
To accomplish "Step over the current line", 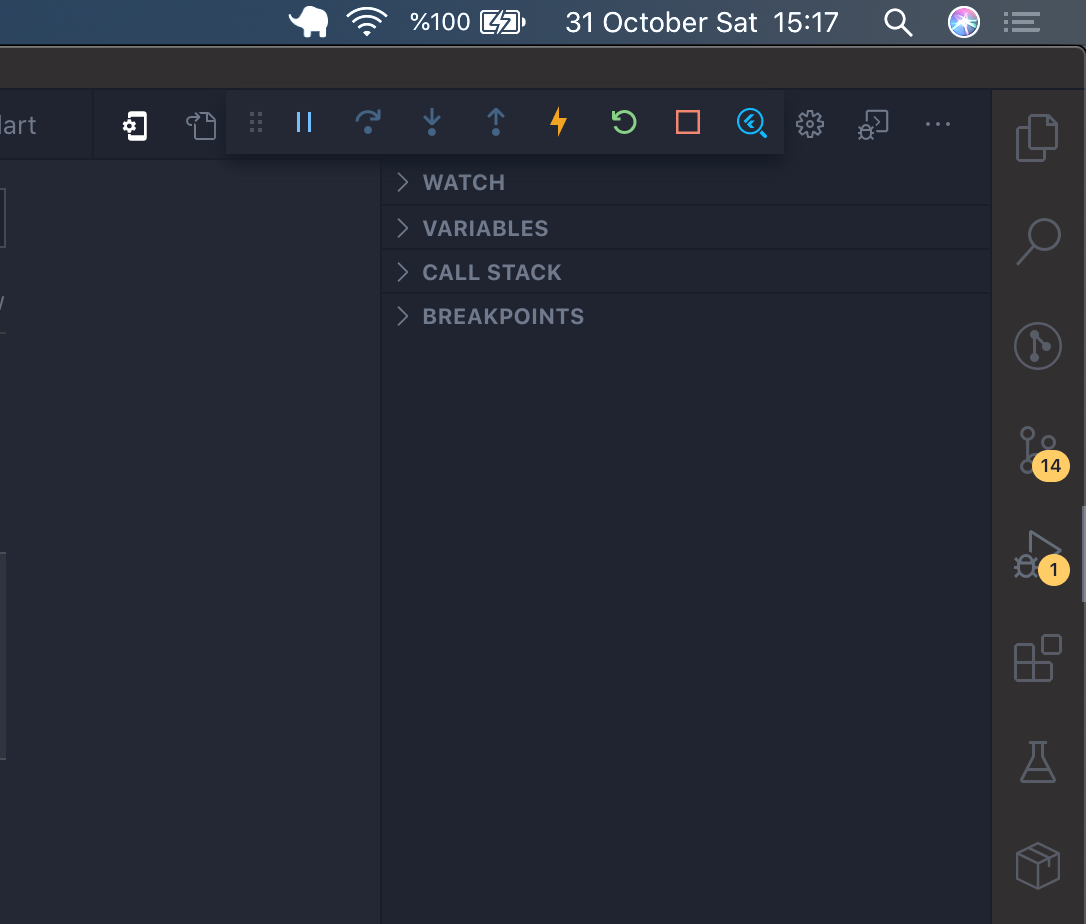I will [x=367, y=123].
